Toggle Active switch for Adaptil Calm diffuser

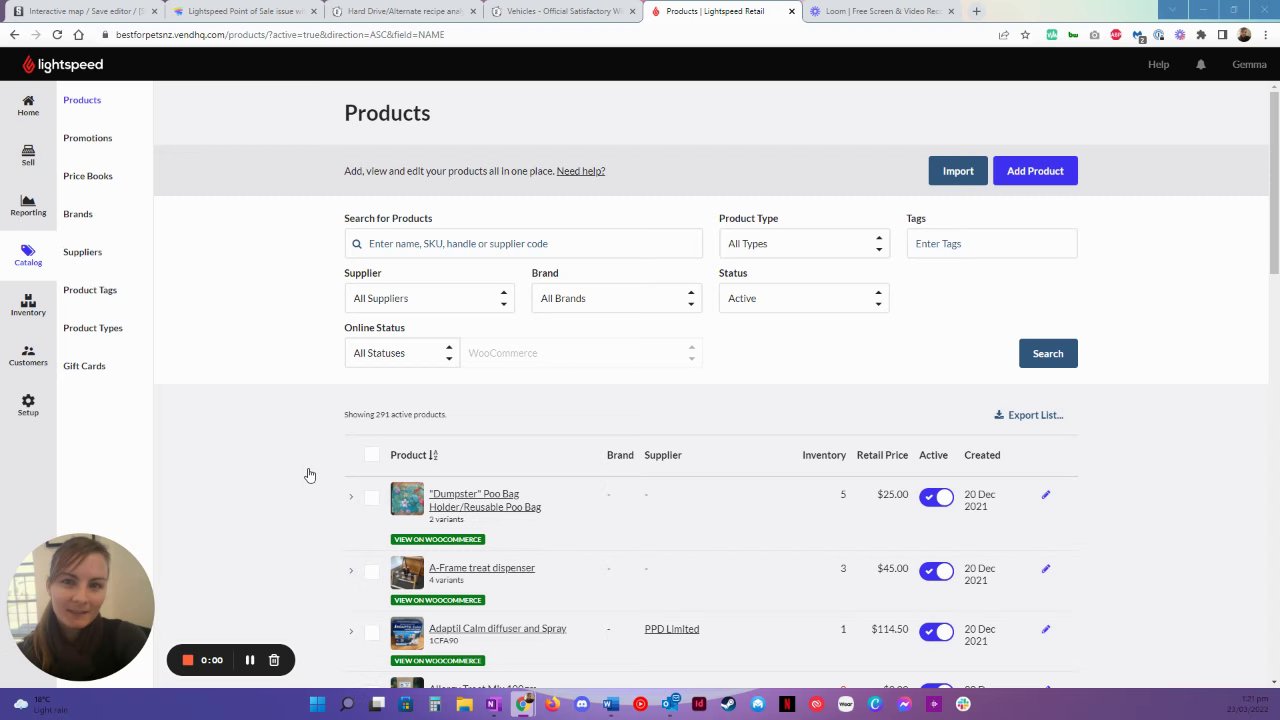click(937, 632)
